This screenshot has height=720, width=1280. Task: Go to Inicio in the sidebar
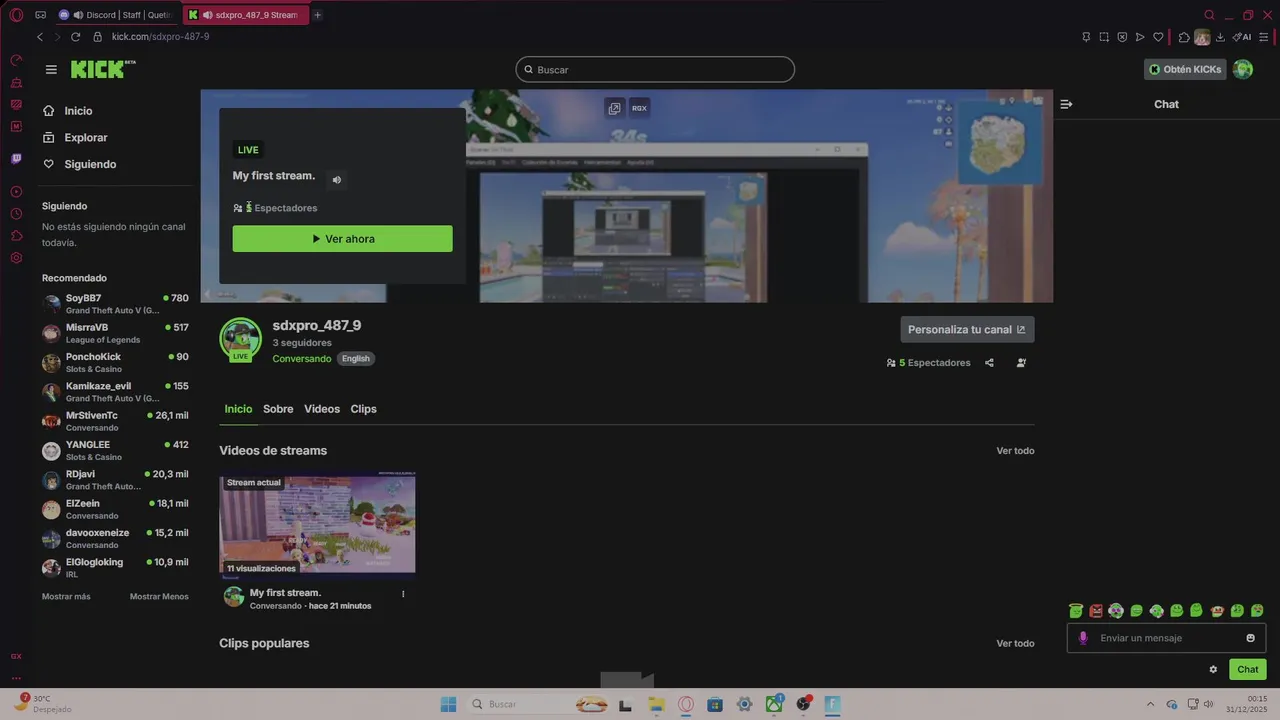[x=78, y=111]
